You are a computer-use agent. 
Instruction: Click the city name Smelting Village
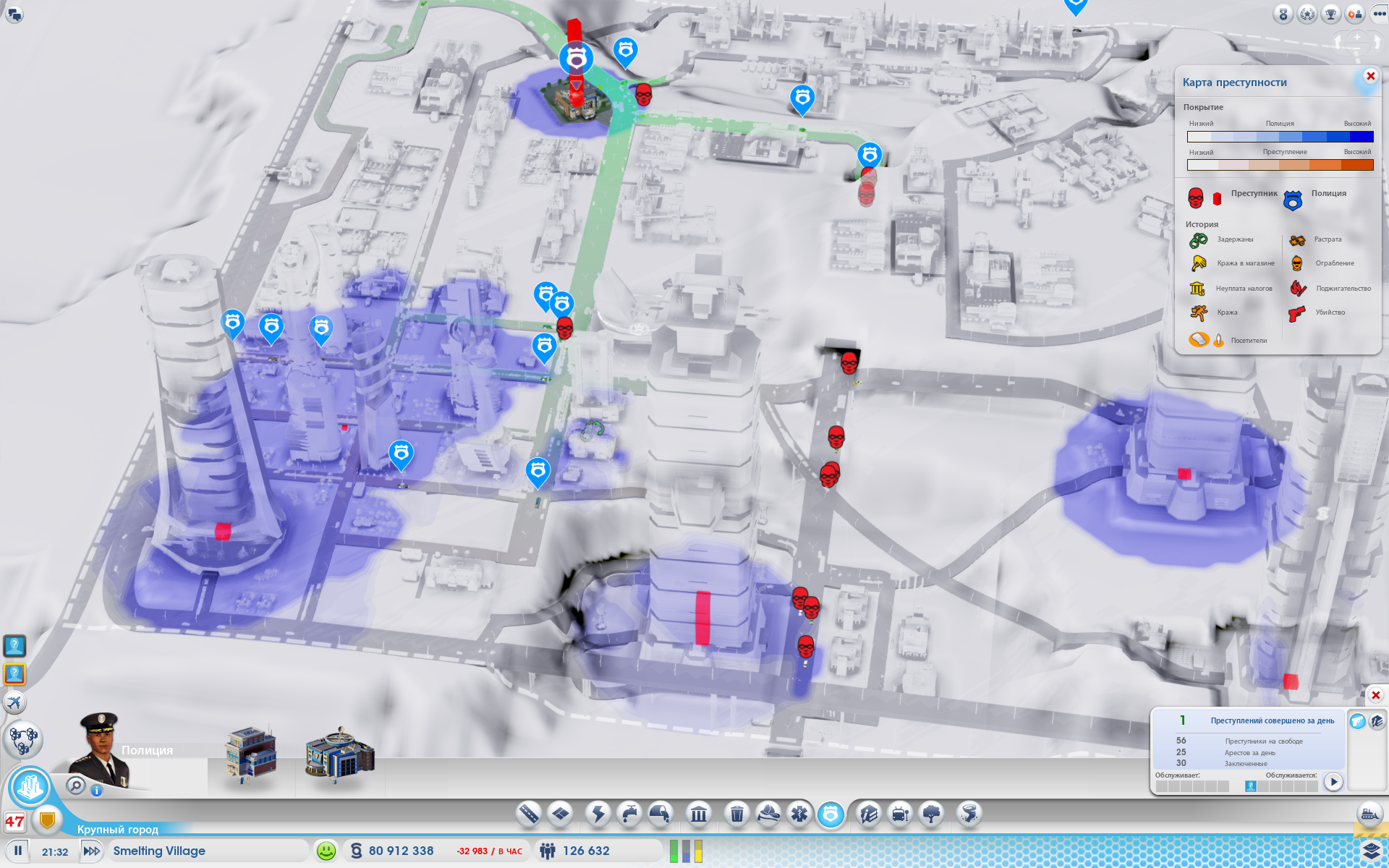[x=159, y=851]
